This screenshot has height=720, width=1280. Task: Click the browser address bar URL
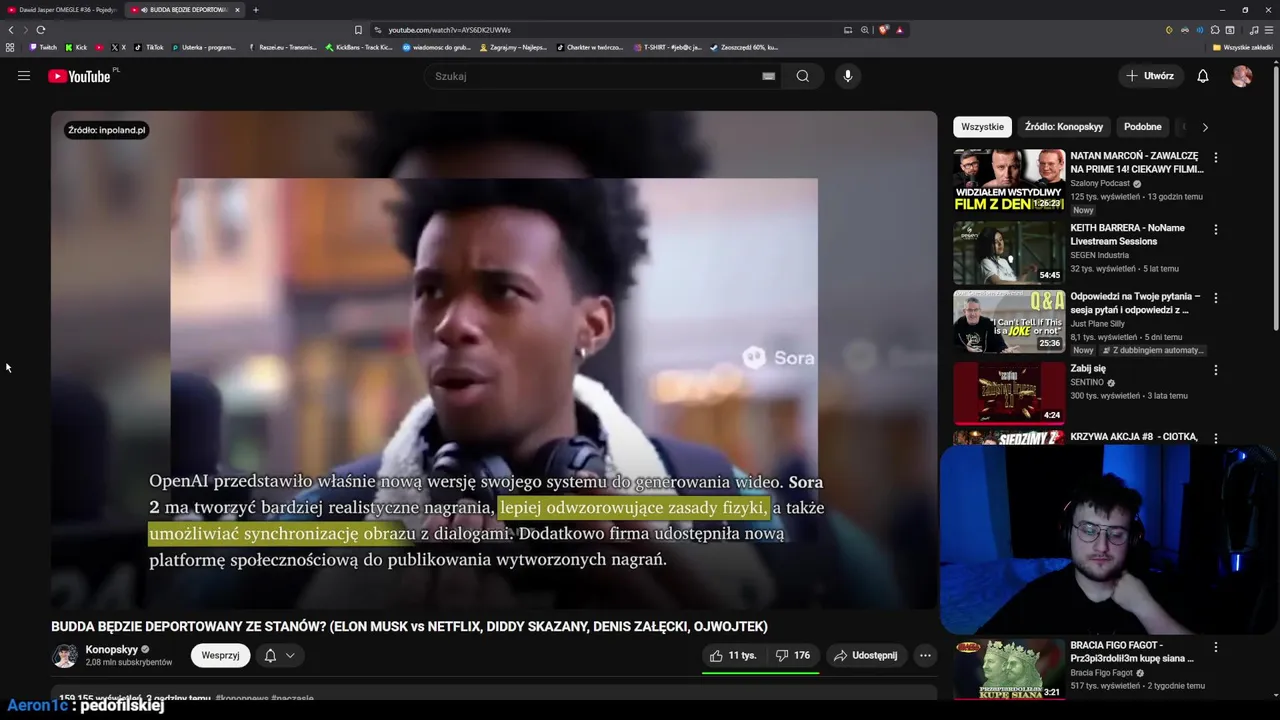click(x=449, y=30)
